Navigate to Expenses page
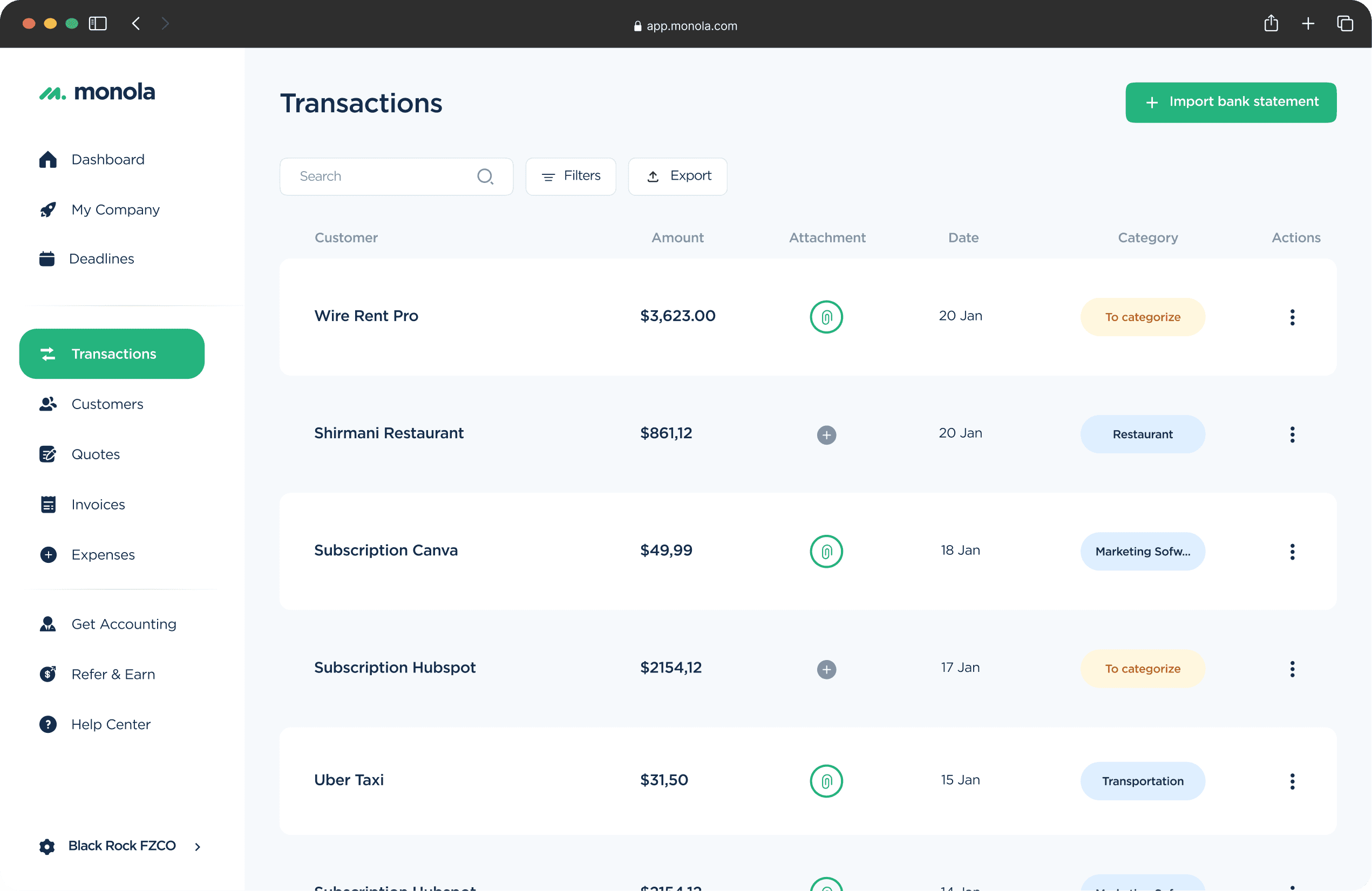 [x=103, y=554]
